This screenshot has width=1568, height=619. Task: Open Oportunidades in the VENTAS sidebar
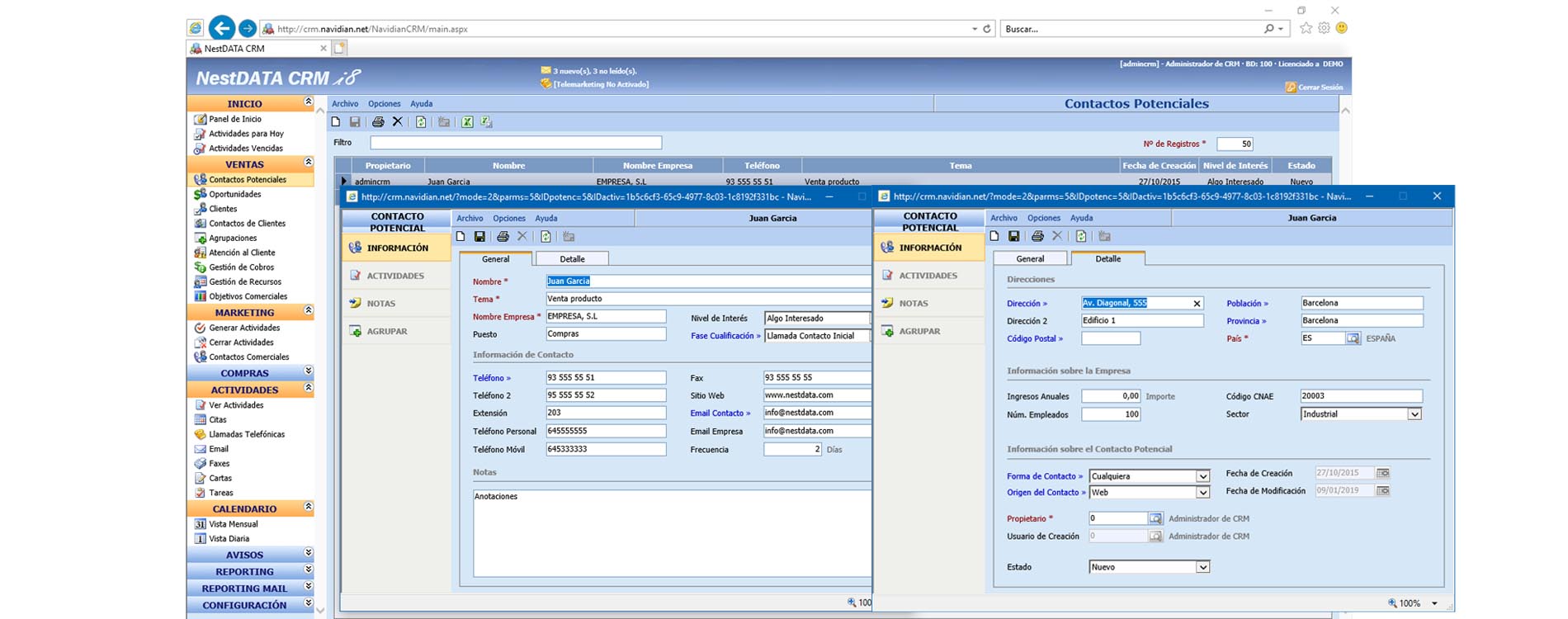(234, 195)
